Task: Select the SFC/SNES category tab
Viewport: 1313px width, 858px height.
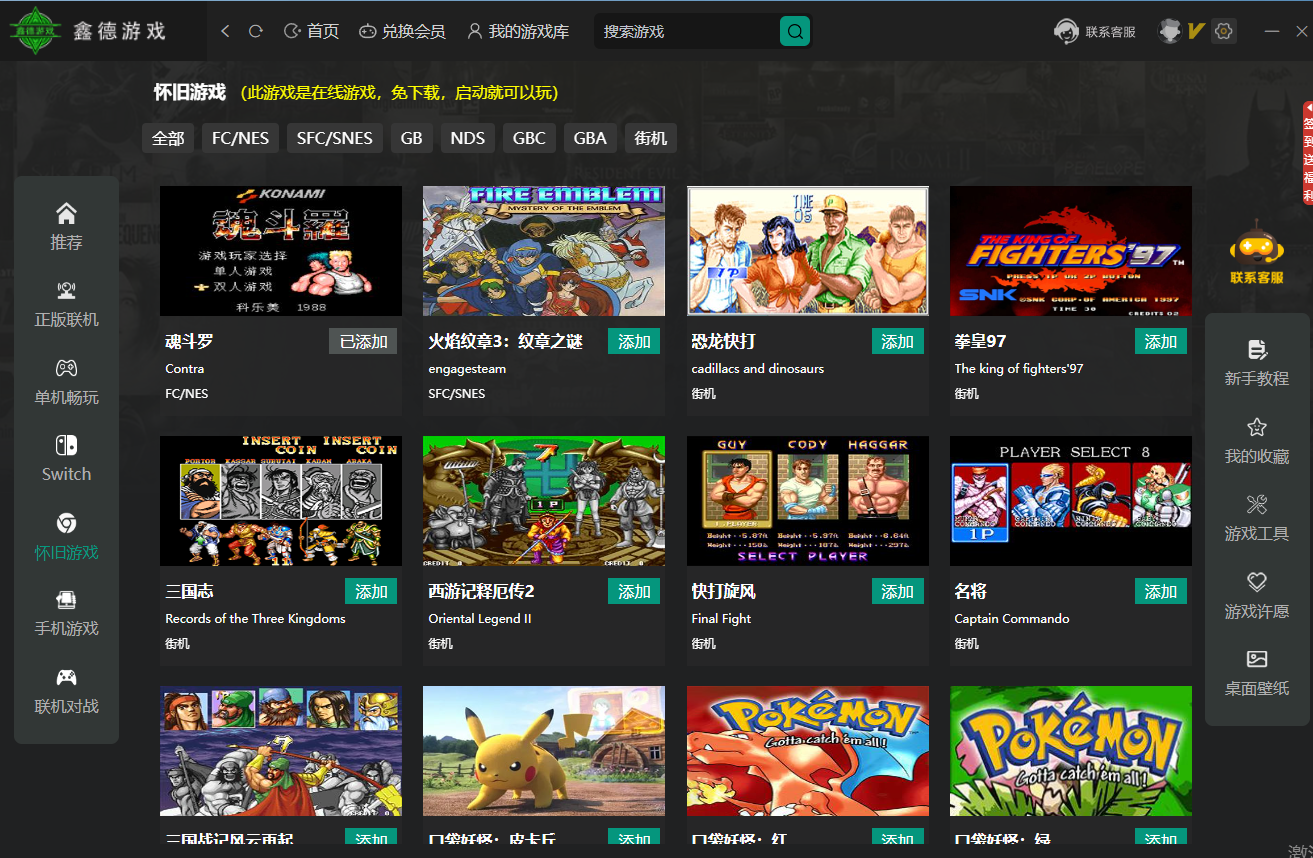Action: (x=335, y=139)
